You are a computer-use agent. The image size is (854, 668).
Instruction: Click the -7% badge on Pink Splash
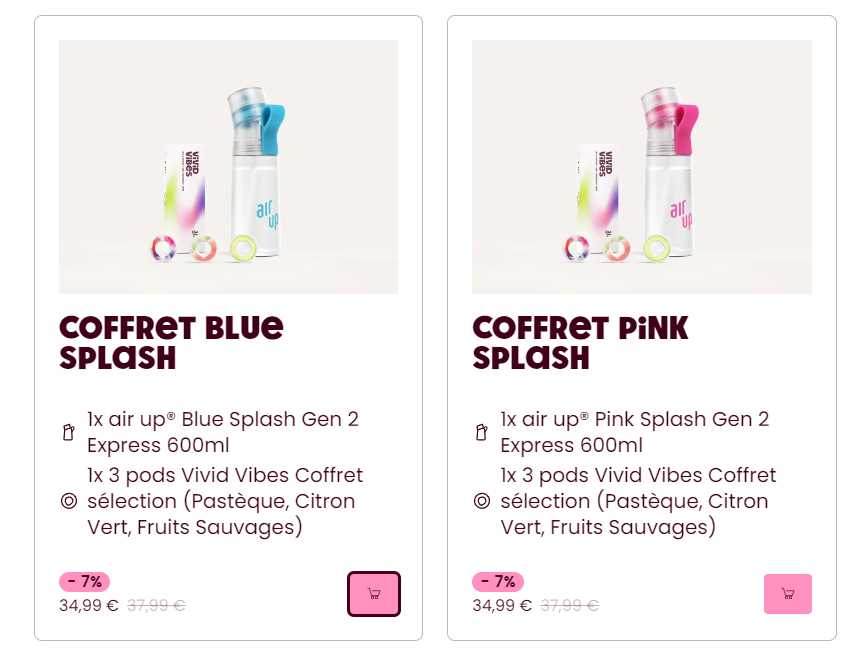(x=498, y=581)
